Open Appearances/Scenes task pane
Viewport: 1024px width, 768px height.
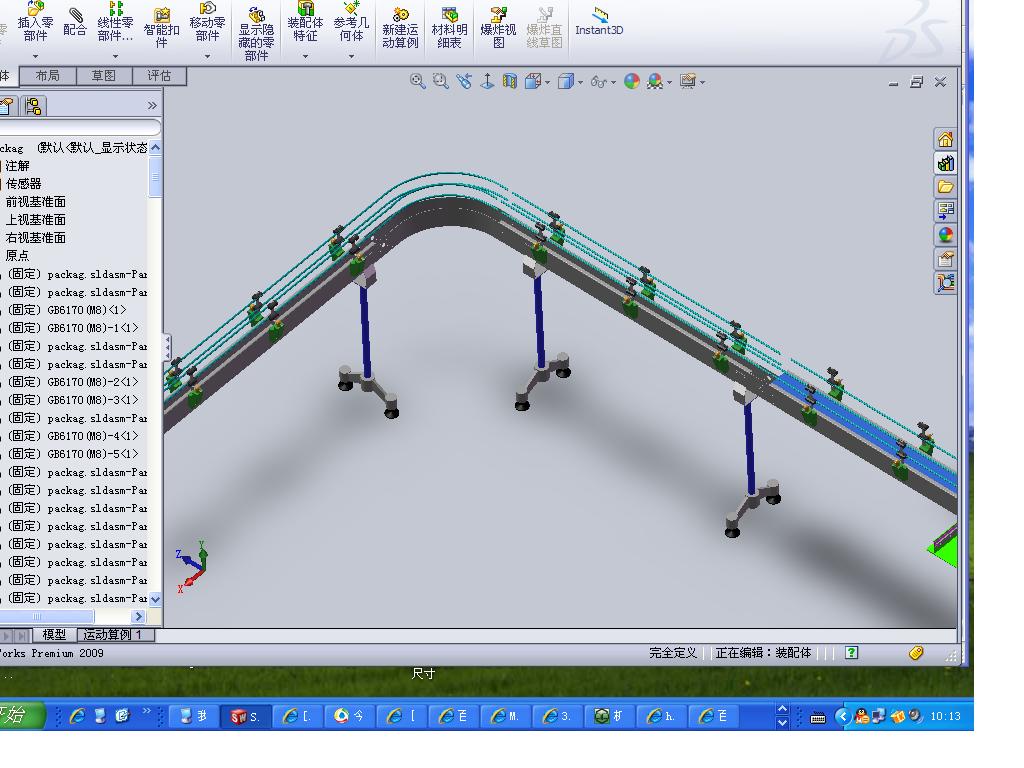point(945,234)
